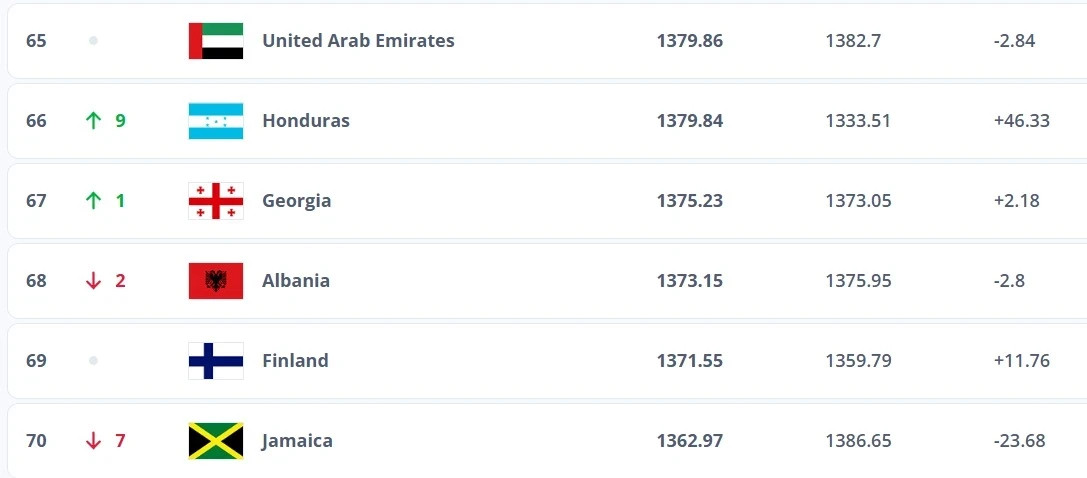Select Finland previous points 1359.79
The height and width of the screenshot is (478, 1087).
point(858,361)
